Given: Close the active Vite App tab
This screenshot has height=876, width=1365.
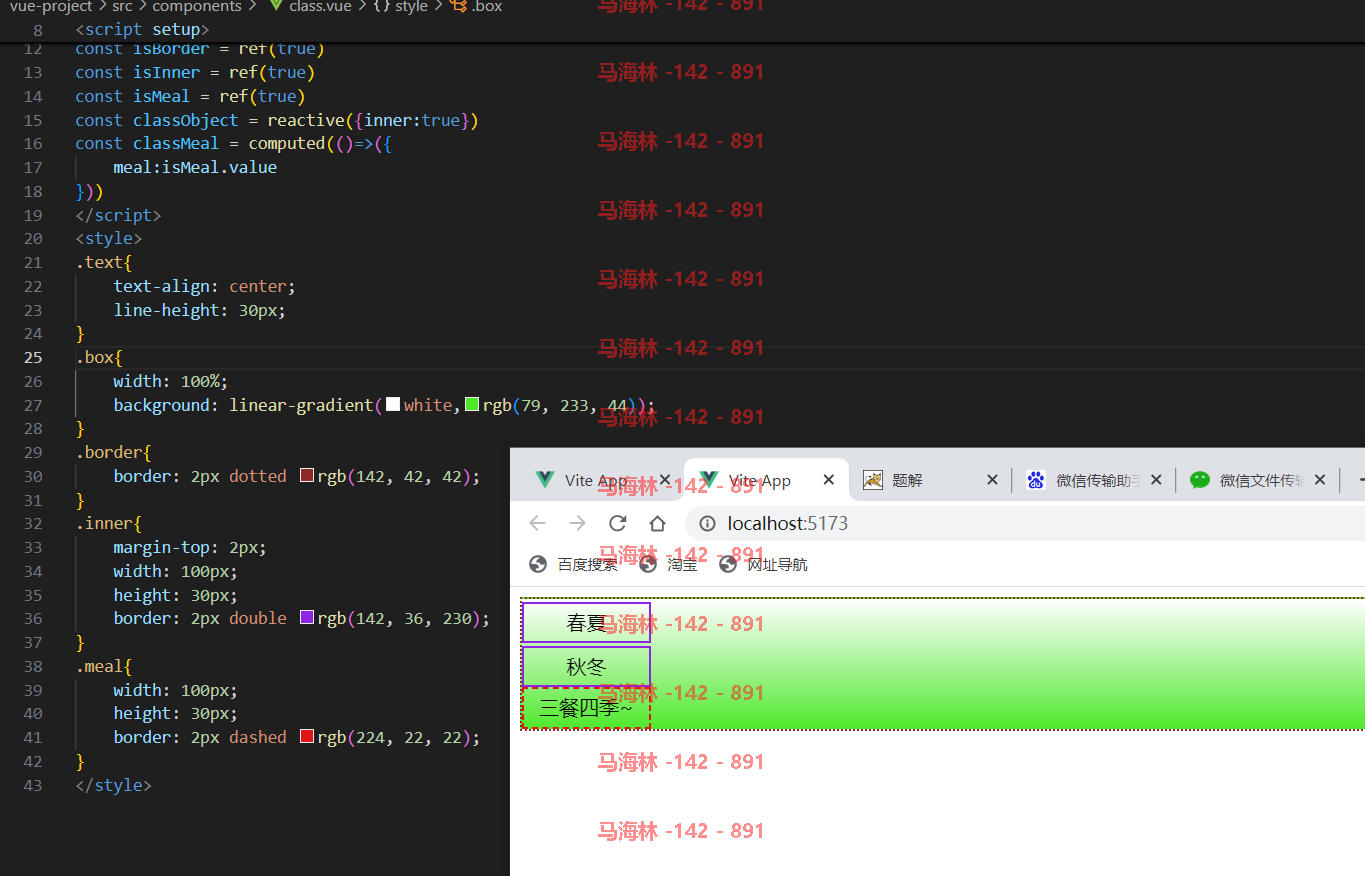Looking at the screenshot, I should (x=828, y=480).
